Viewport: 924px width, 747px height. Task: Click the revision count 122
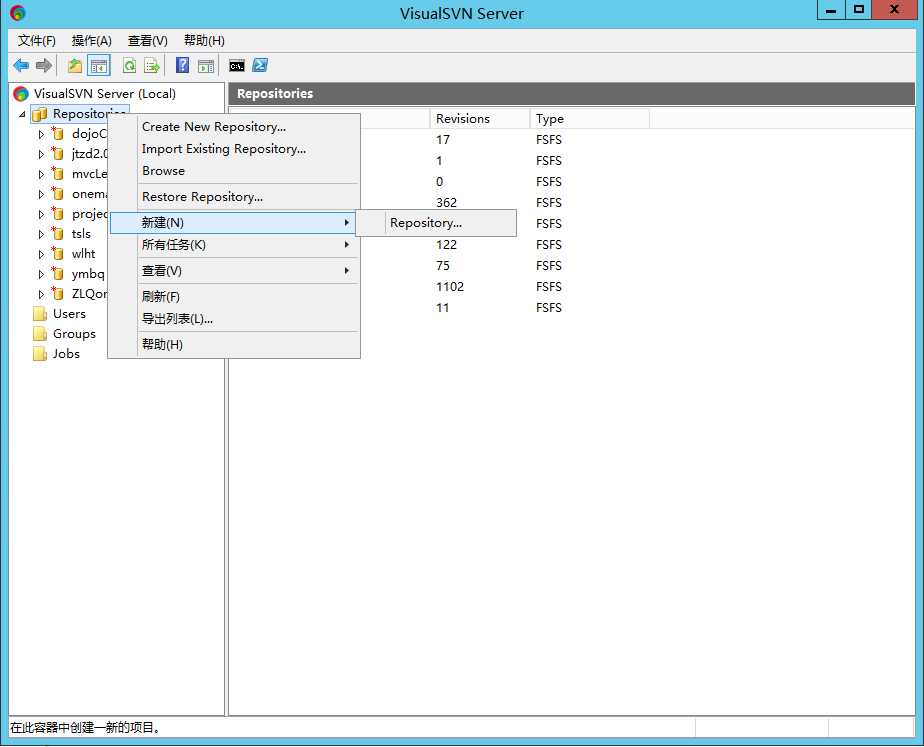(446, 244)
